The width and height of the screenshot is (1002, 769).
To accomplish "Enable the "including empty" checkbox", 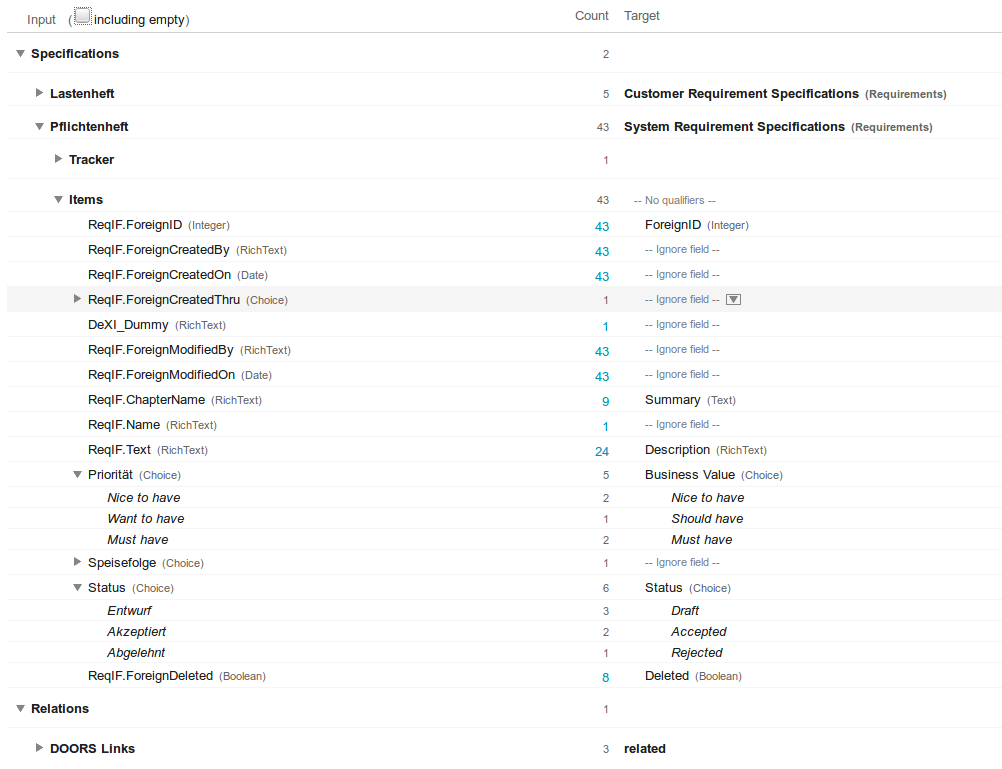I will click(x=82, y=16).
